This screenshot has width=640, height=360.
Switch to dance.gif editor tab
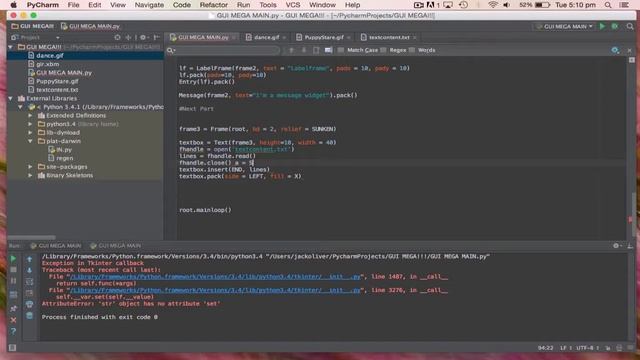(266, 37)
